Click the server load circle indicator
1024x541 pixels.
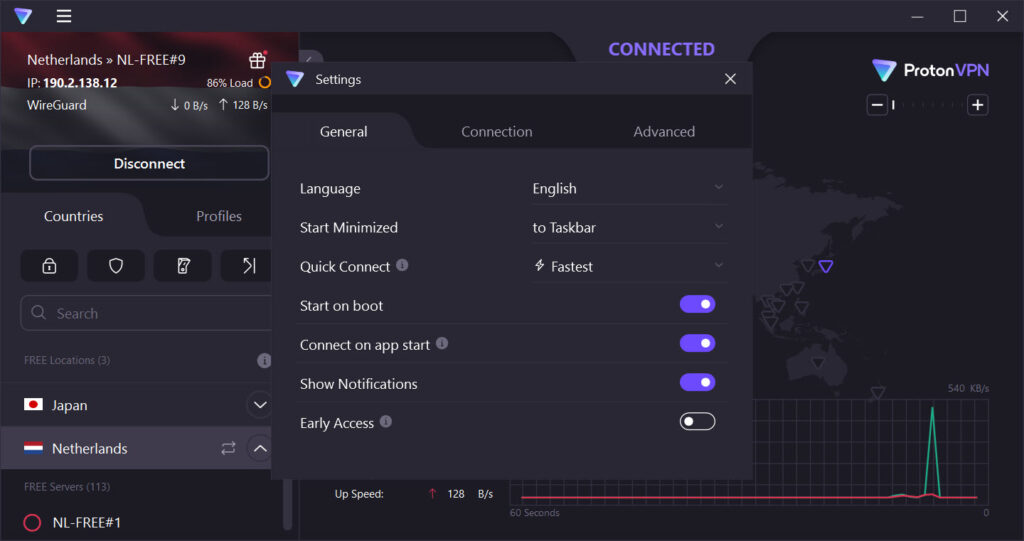tap(264, 82)
